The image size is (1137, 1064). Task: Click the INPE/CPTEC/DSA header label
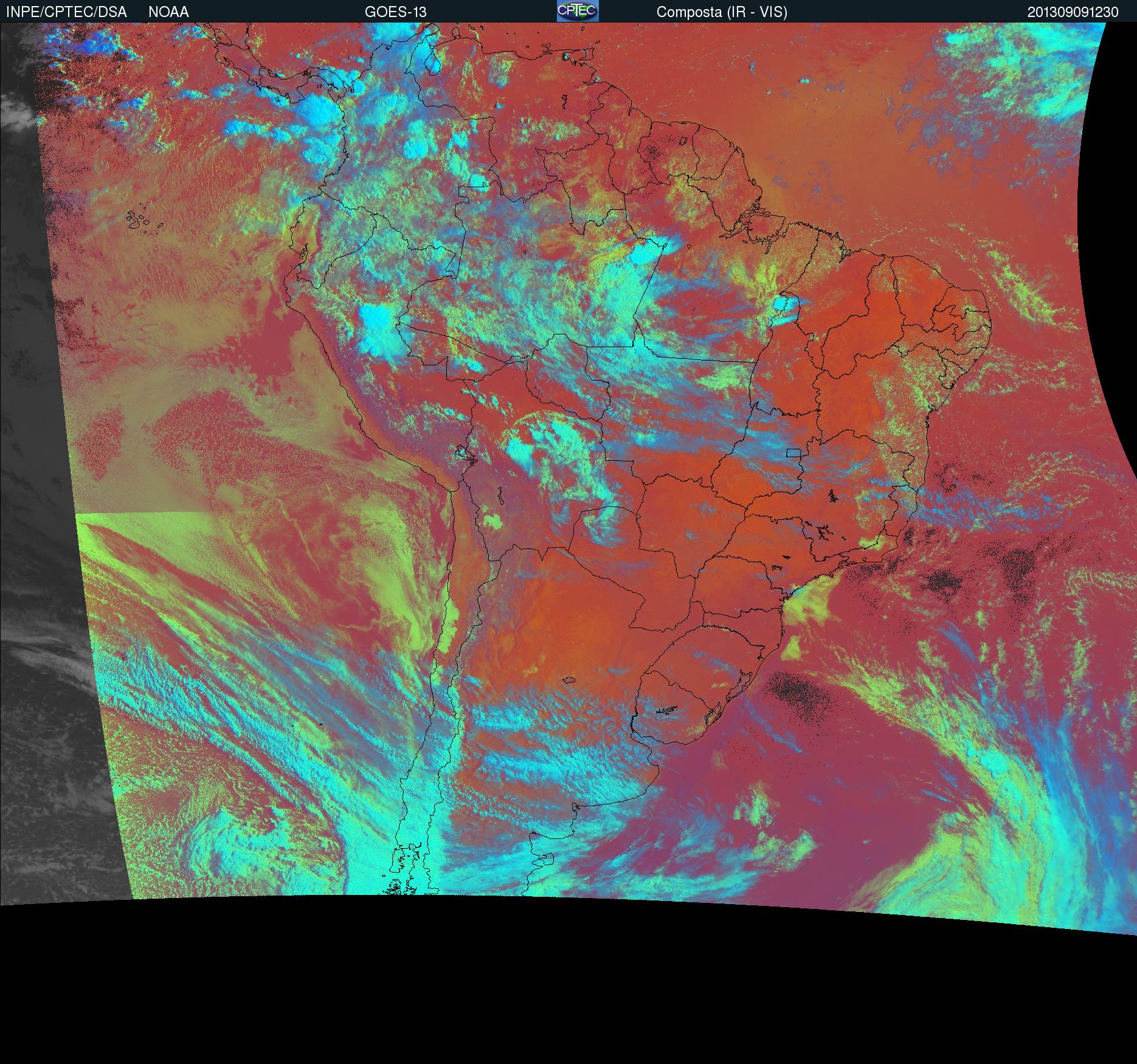point(66,12)
